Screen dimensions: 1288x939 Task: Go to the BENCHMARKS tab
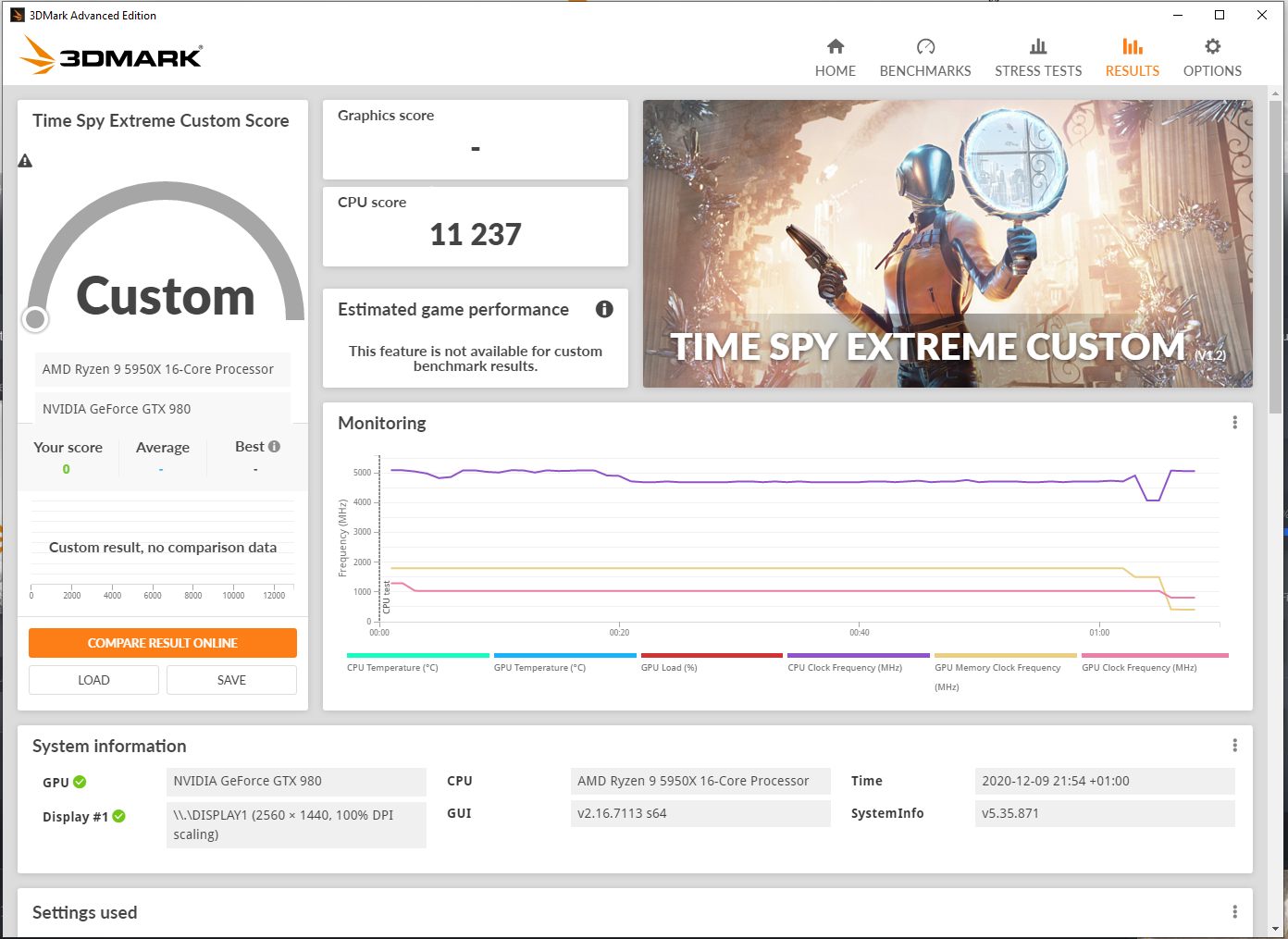pyautogui.click(x=925, y=57)
